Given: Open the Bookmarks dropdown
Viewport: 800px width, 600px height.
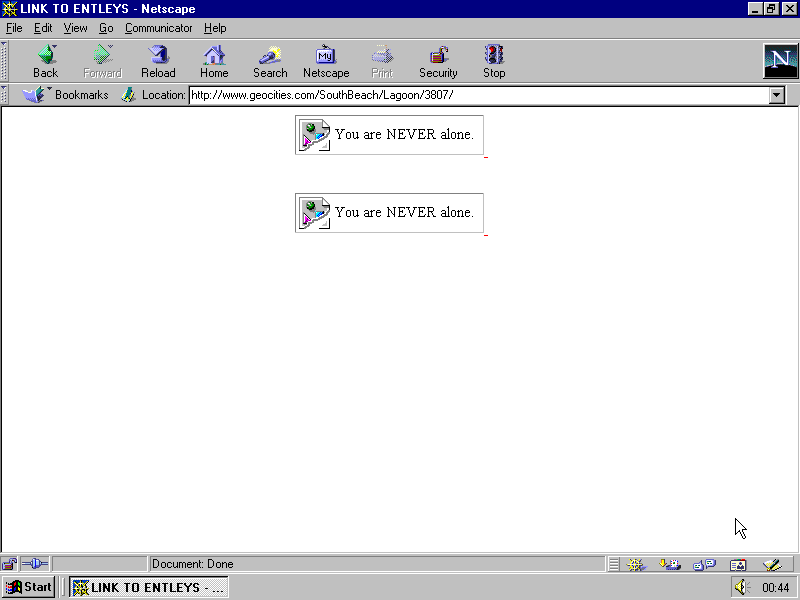Looking at the screenshot, I should tap(66, 95).
